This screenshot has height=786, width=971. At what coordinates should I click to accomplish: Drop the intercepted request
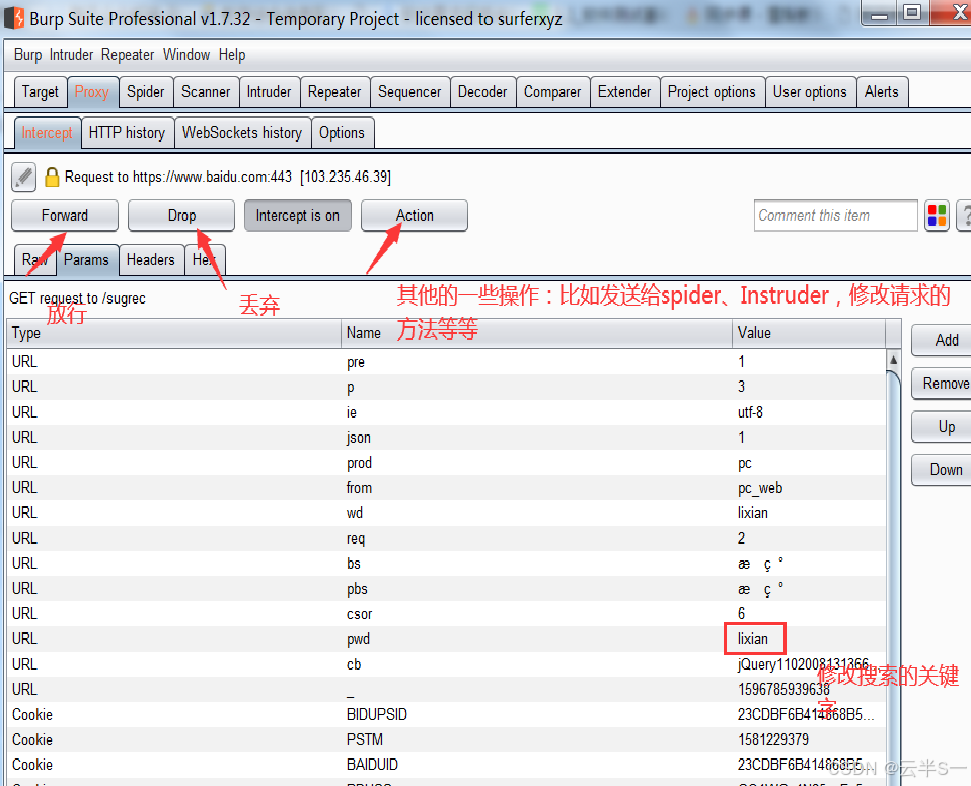pos(181,216)
